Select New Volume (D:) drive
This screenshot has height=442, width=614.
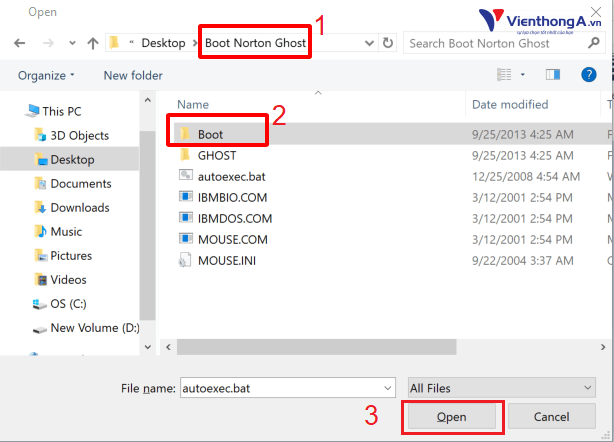86,328
